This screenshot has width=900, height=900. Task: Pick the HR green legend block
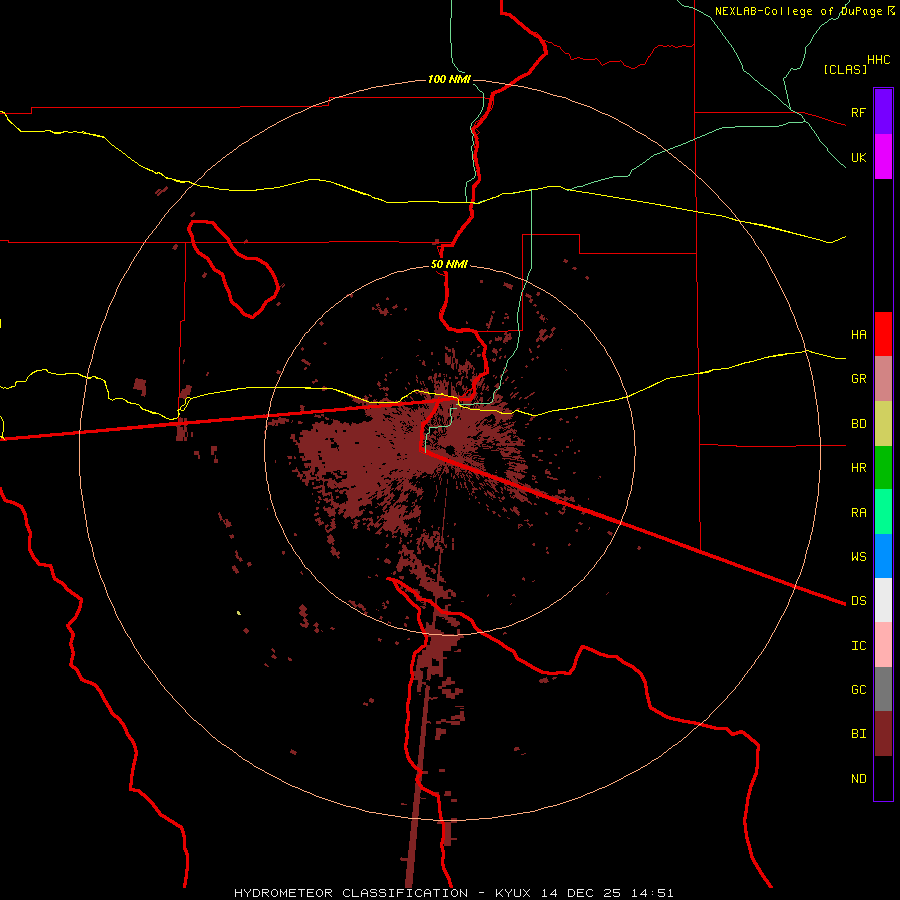[883, 468]
